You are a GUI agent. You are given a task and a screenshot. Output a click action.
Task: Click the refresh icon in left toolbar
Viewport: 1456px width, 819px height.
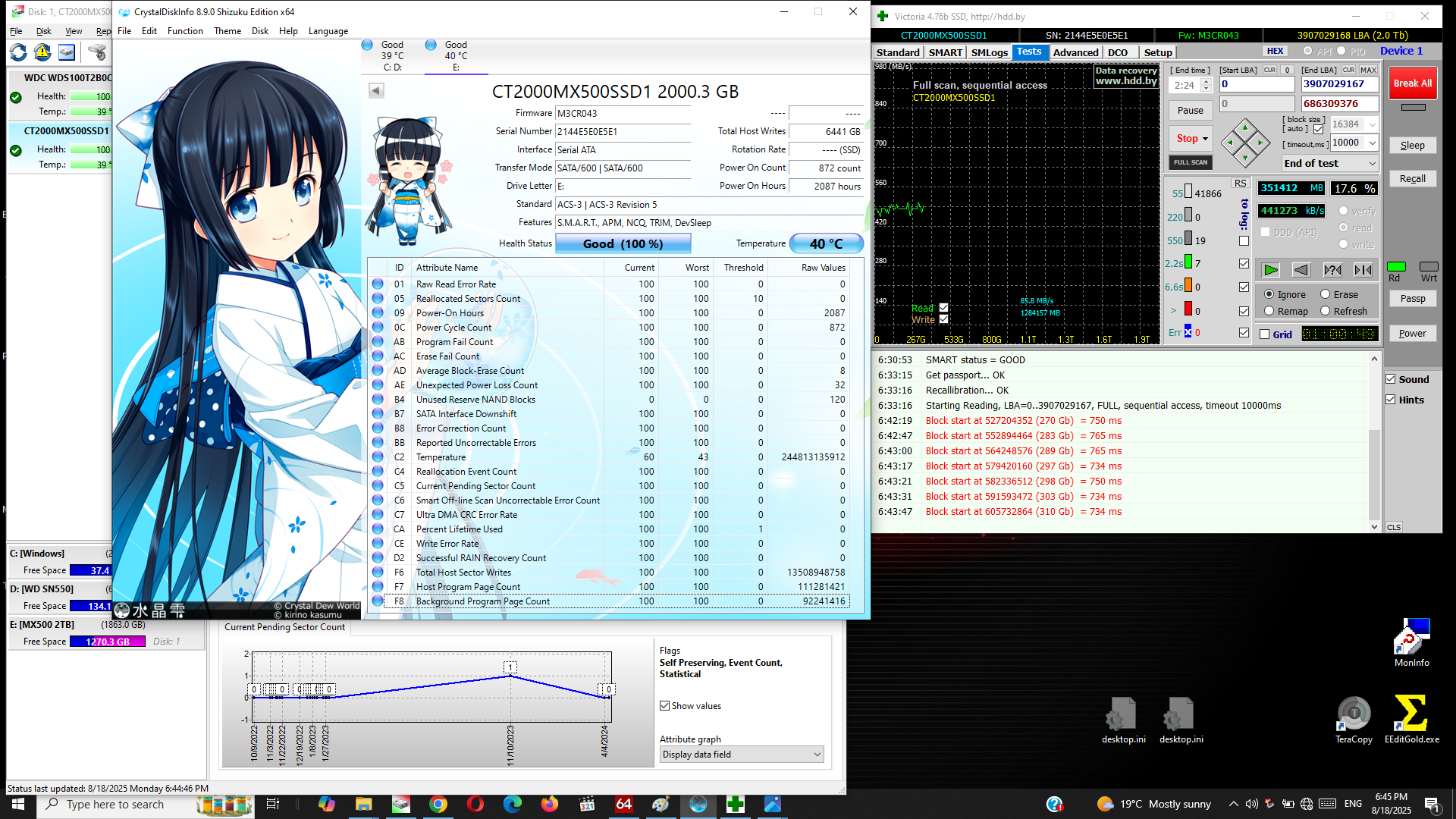pos(18,52)
